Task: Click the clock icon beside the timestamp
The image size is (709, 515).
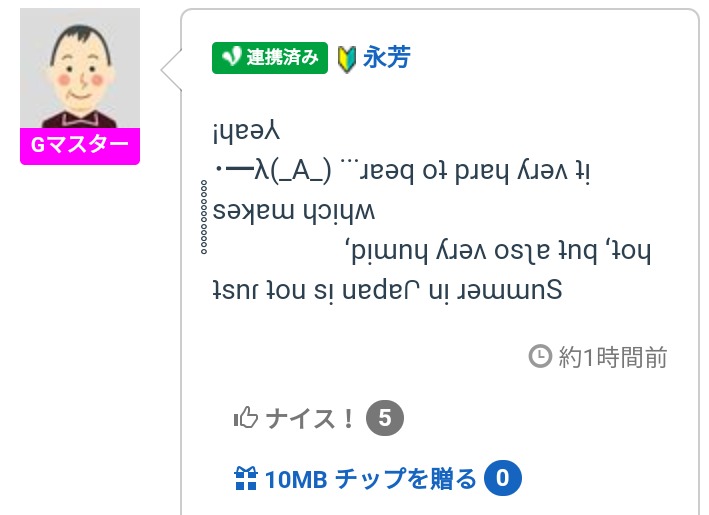Action: (x=539, y=356)
